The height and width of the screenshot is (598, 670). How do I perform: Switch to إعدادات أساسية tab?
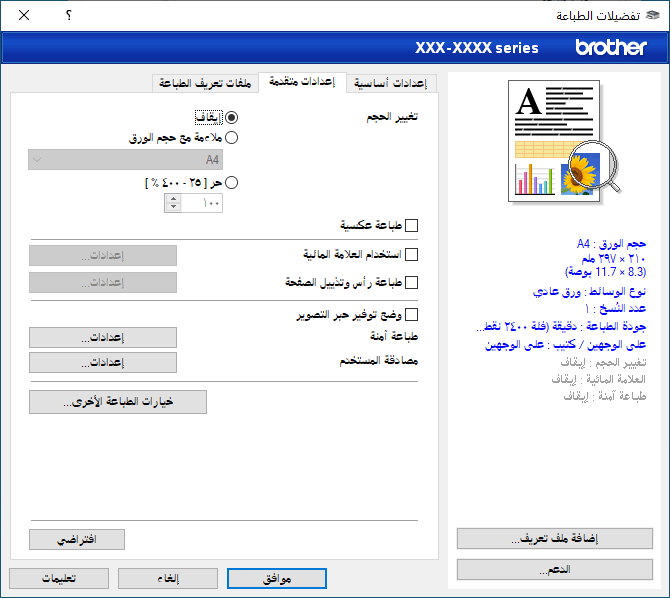(390, 83)
